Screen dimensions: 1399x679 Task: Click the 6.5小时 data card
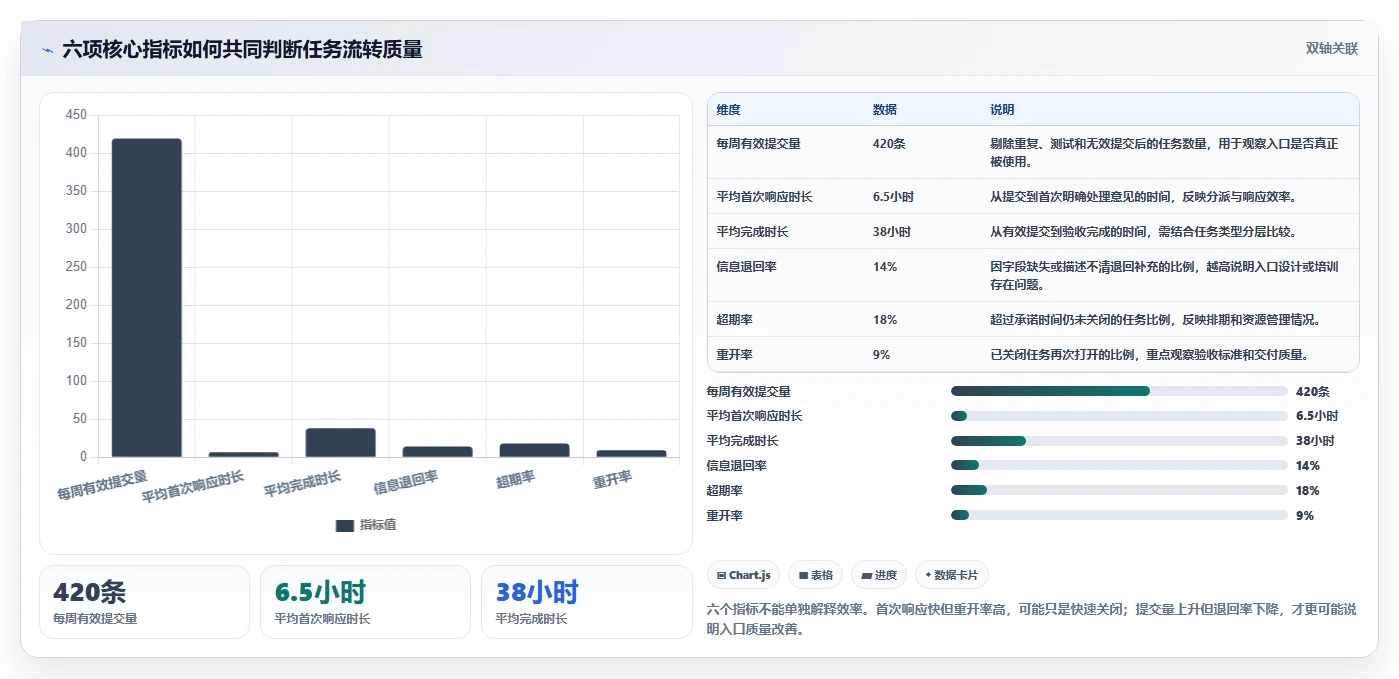tap(365, 602)
